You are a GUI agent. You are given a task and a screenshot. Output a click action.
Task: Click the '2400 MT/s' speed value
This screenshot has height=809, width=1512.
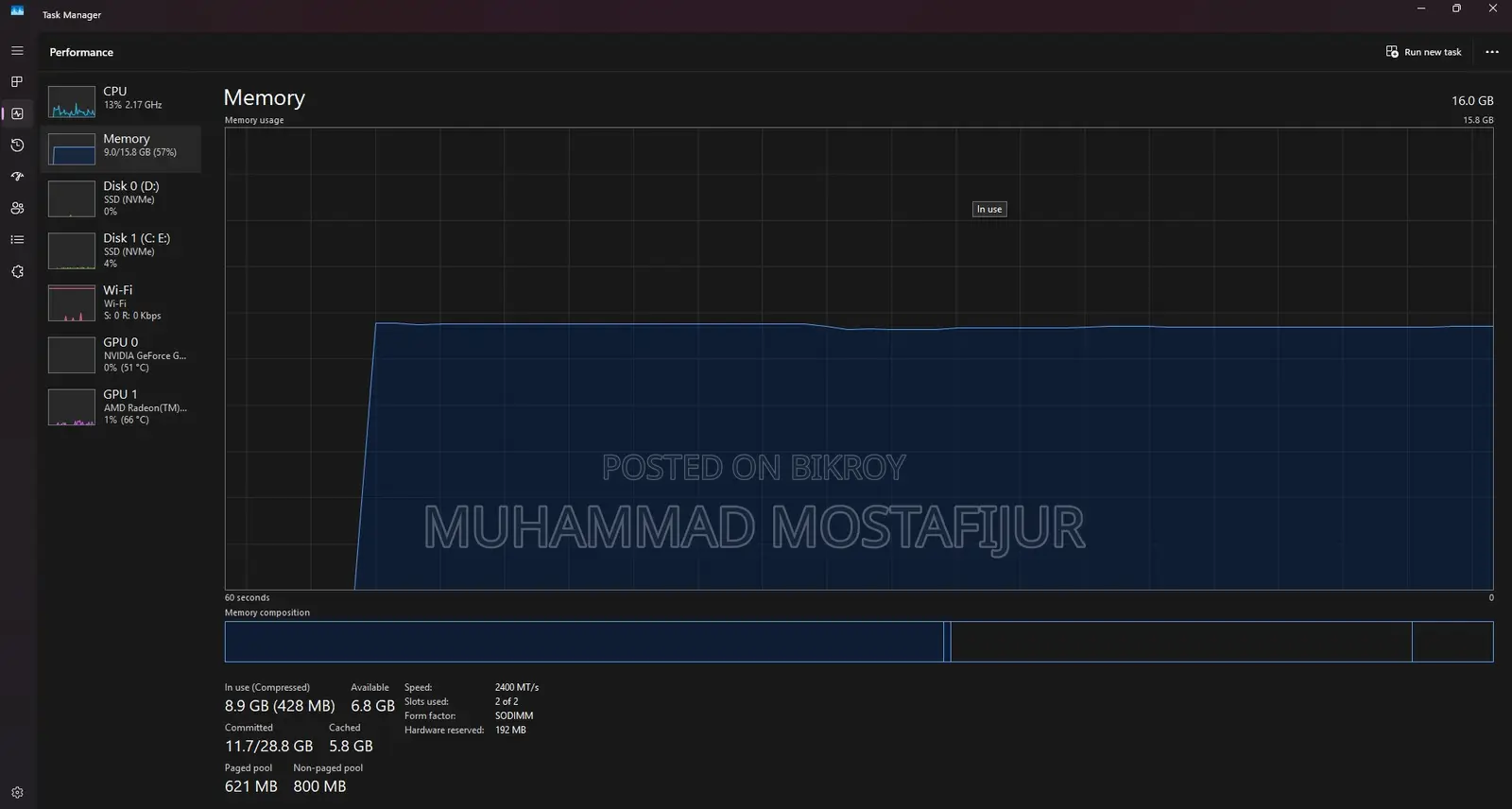point(517,687)
